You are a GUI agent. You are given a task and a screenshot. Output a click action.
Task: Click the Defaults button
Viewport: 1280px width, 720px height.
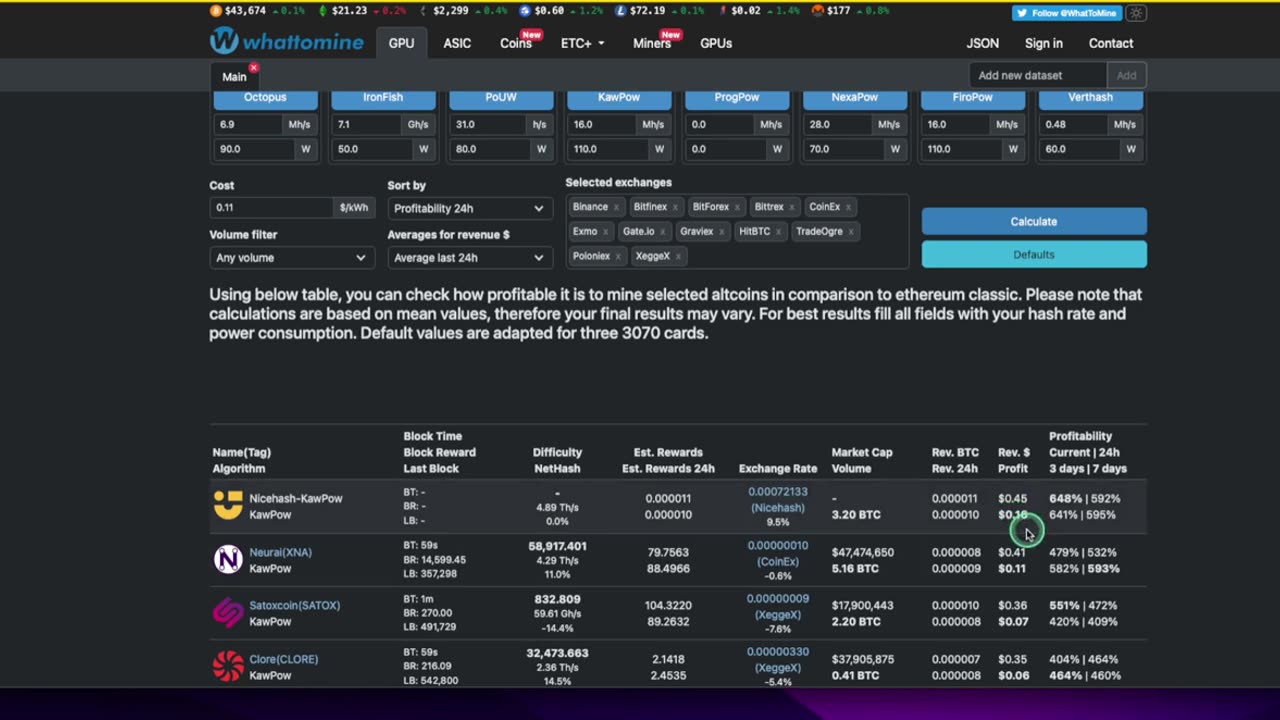1034,254
